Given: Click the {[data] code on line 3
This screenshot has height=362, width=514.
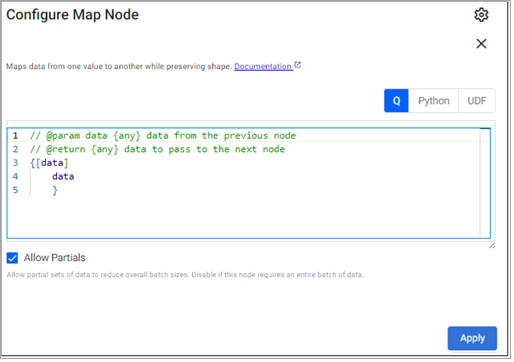Looking at the screenshot, I should coord(49,163).
